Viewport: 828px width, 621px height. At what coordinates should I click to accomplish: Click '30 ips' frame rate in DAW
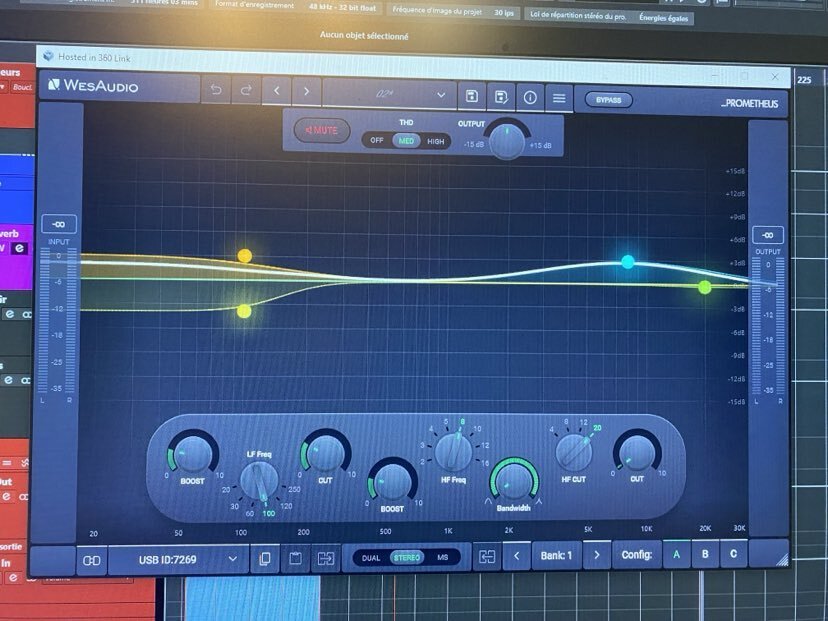point(504,13)
